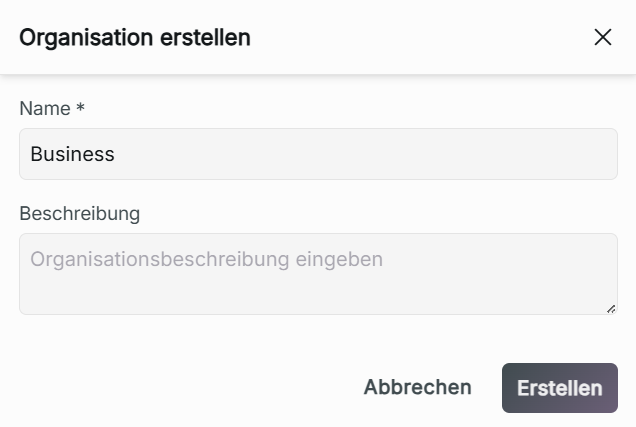Focus the Name input field
636x427 pixels.
(318, 154)
